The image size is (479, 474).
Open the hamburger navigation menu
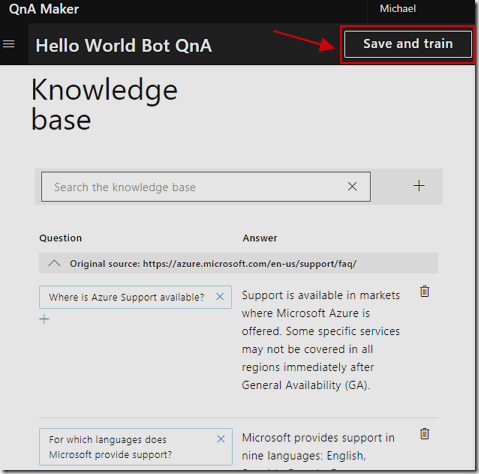click(9, 44)
